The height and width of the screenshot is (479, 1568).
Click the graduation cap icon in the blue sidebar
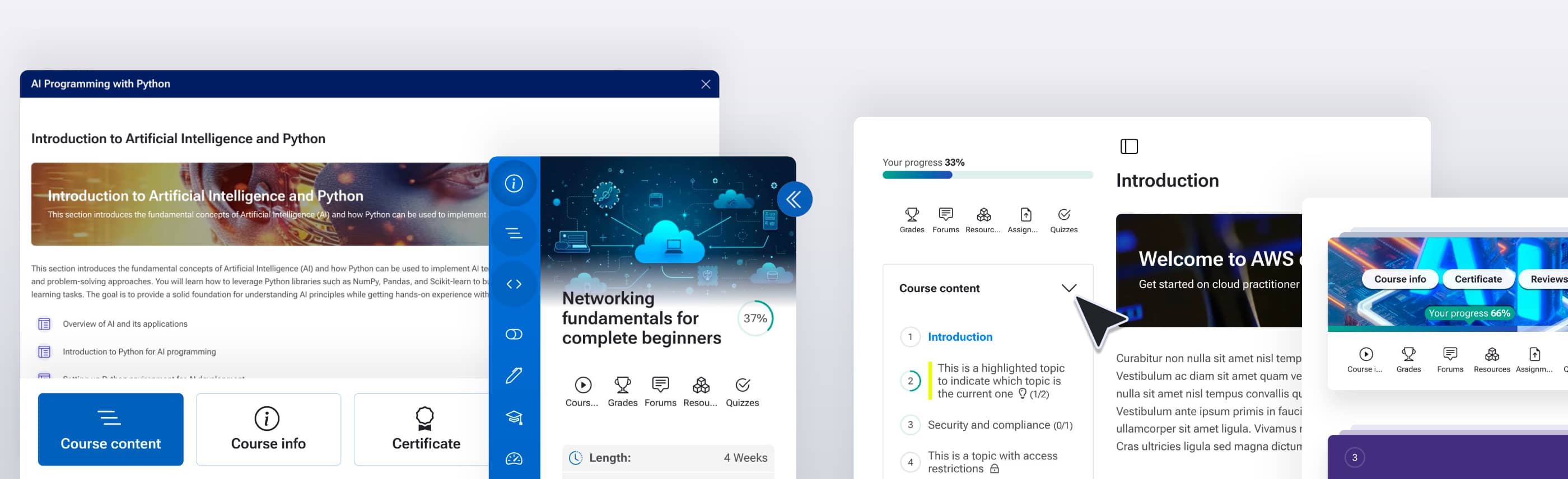[x=514, y=417]
